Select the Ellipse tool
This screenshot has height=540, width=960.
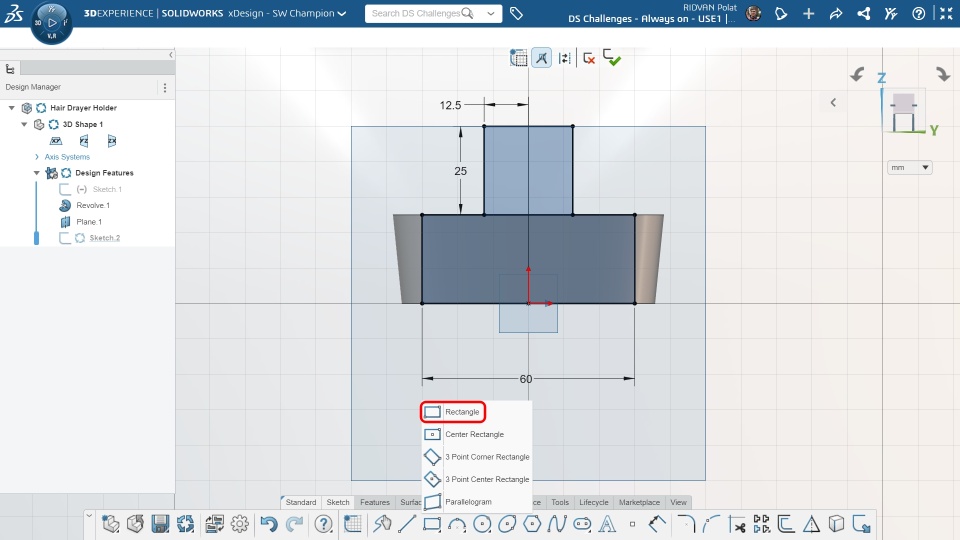click(x=507, y=524)
